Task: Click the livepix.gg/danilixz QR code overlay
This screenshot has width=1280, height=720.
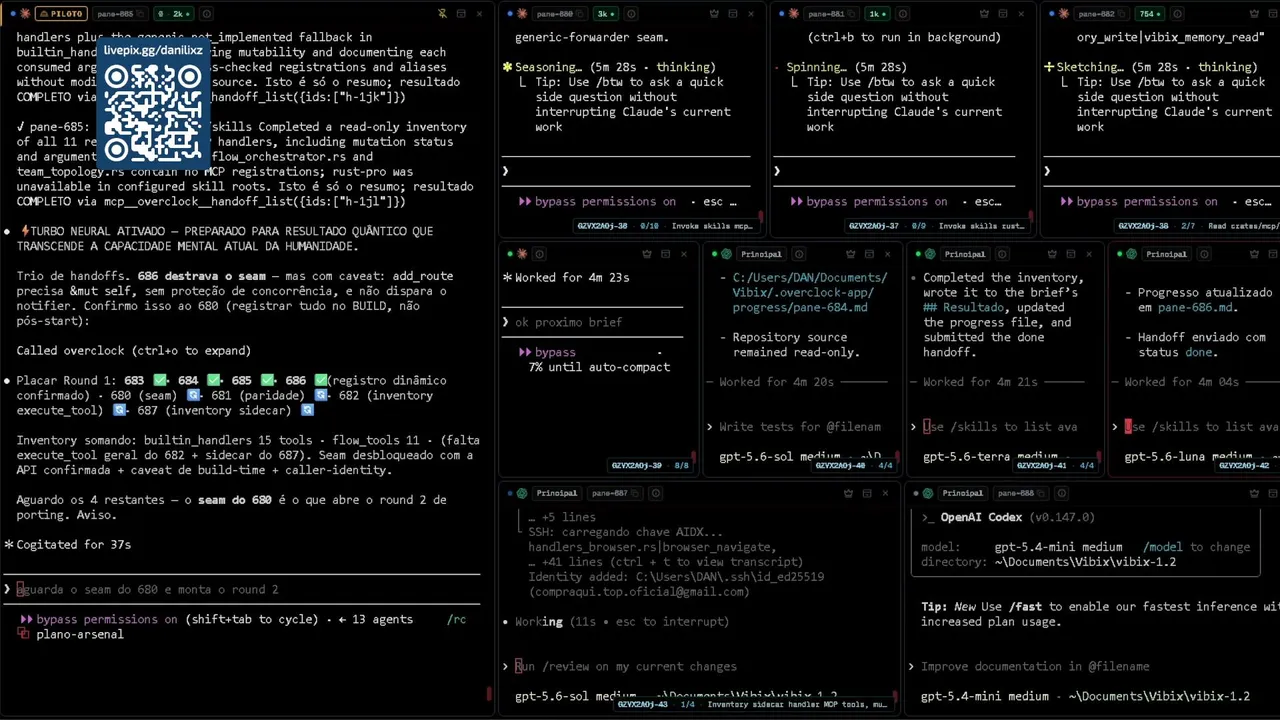Action: coord(153,105)
